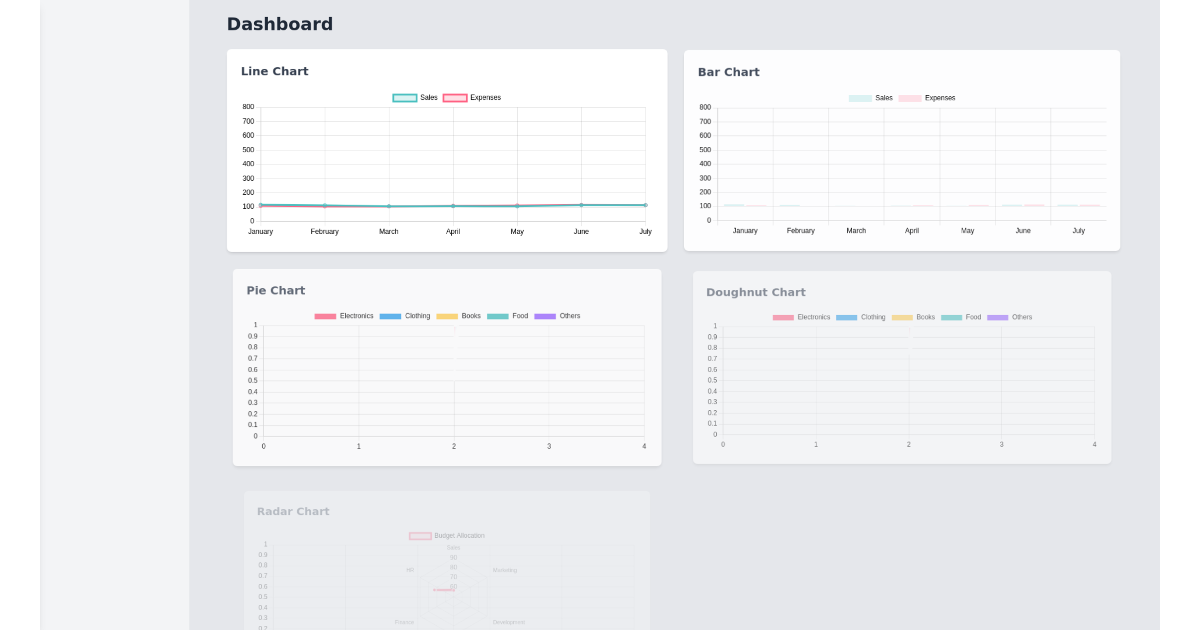Click the Radar Chart panel title

coord(293,511)
